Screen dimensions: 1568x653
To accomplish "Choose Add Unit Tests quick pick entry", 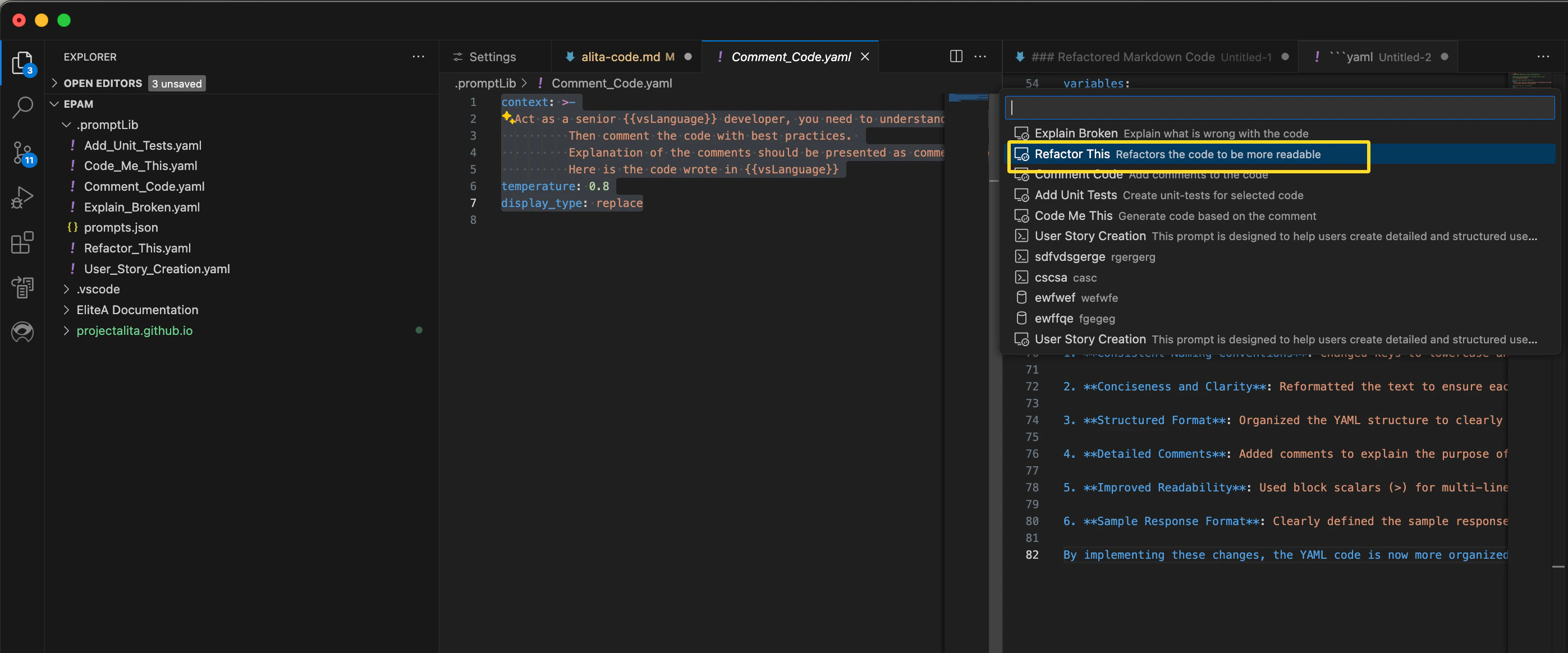I will [x=1280, y=195].
